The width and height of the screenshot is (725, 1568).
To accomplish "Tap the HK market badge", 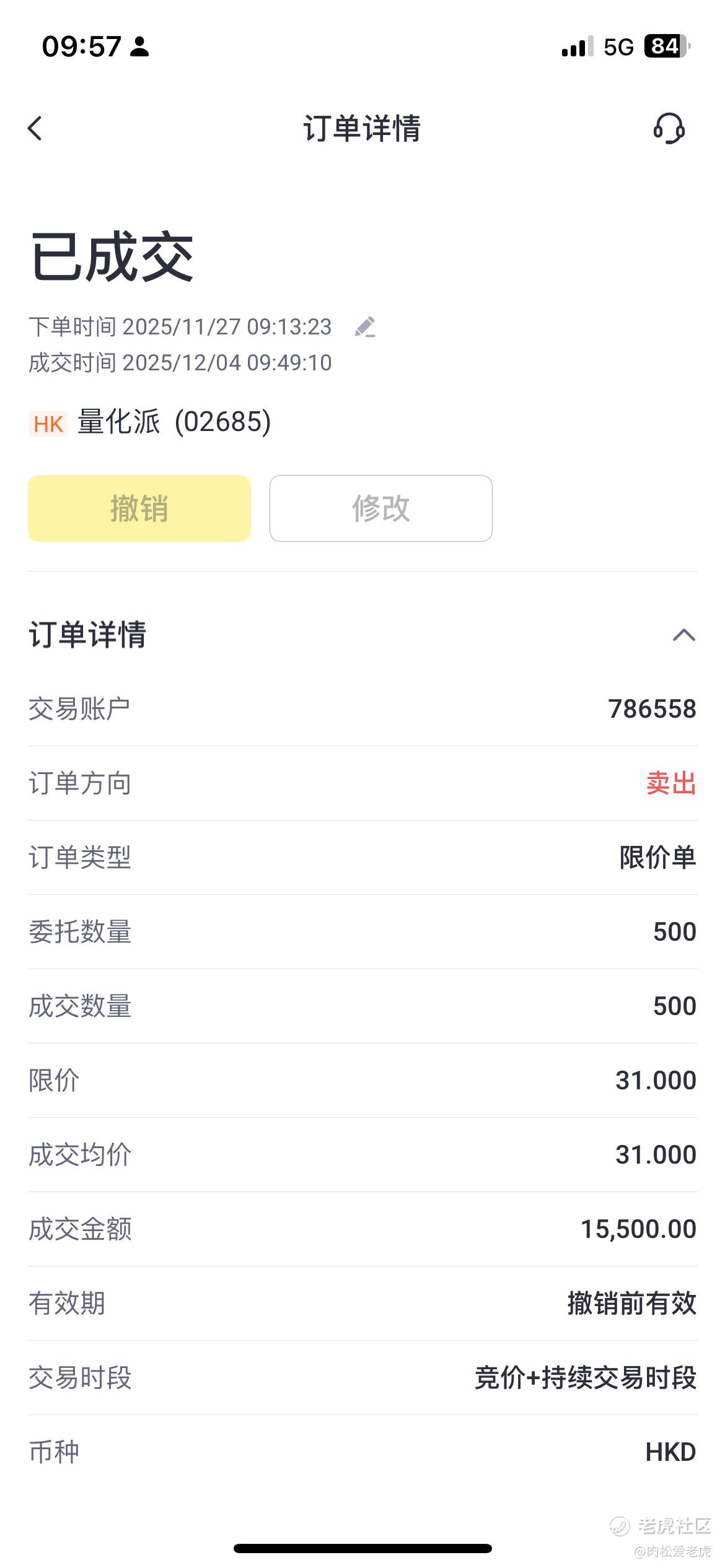I will [x=48, y=424].
